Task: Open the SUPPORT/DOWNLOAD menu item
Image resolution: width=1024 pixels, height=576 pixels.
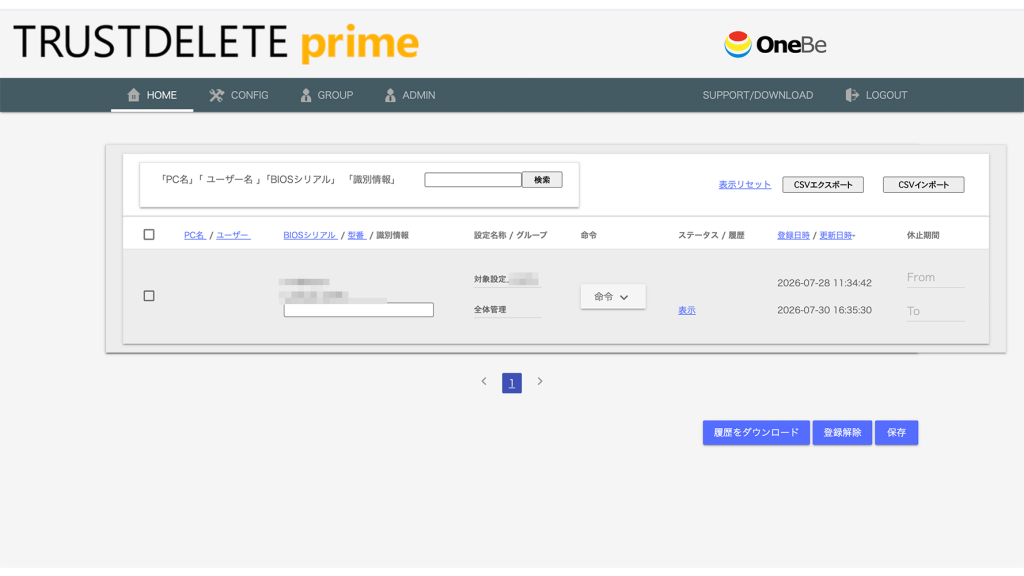Action: (x=758, y=95)
